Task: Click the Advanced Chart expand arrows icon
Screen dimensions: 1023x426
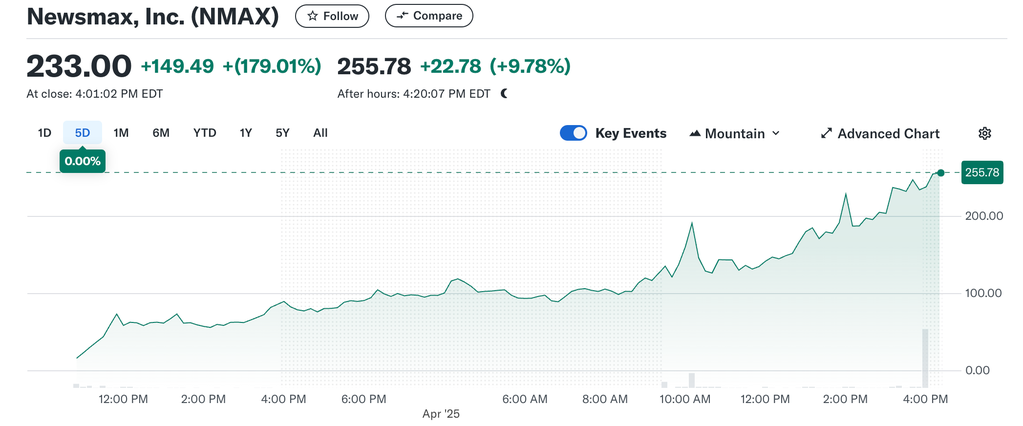Action: point(827,134)
